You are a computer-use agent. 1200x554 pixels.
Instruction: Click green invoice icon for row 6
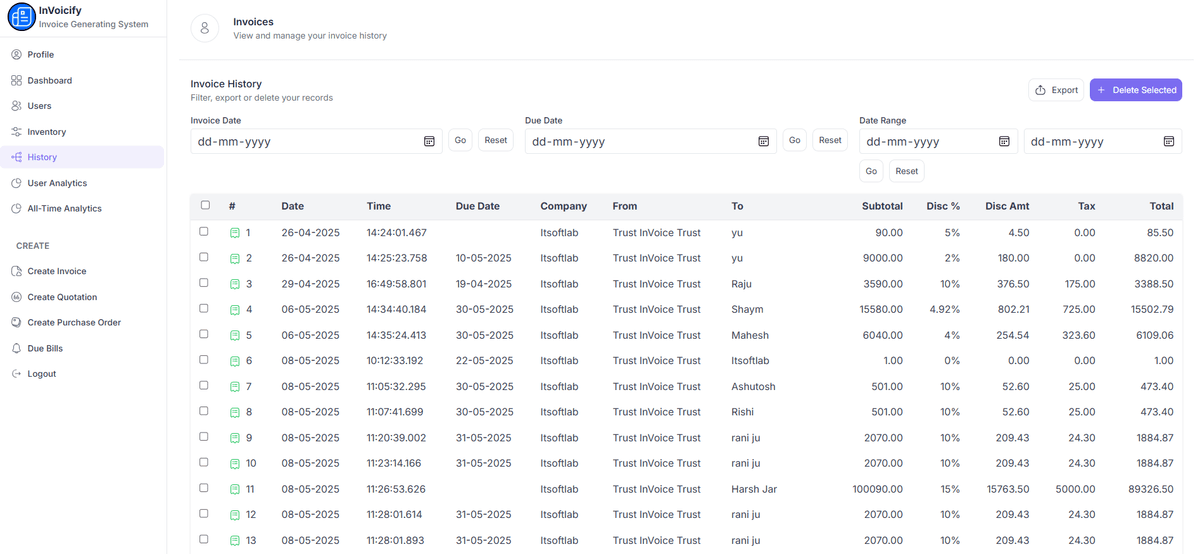pos(235,361)
